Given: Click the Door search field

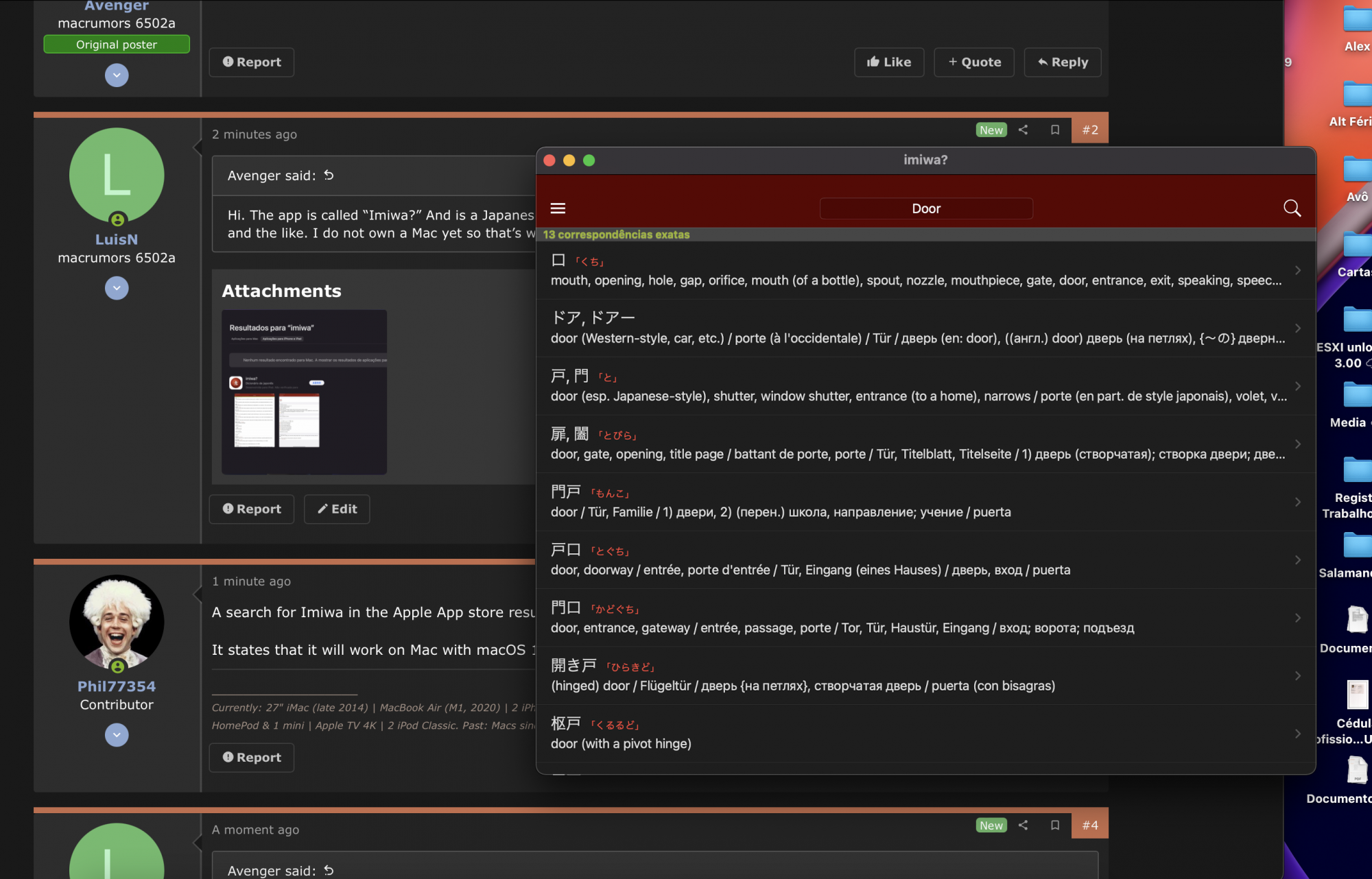Looking at the screenshot, I should click(925, 208).
